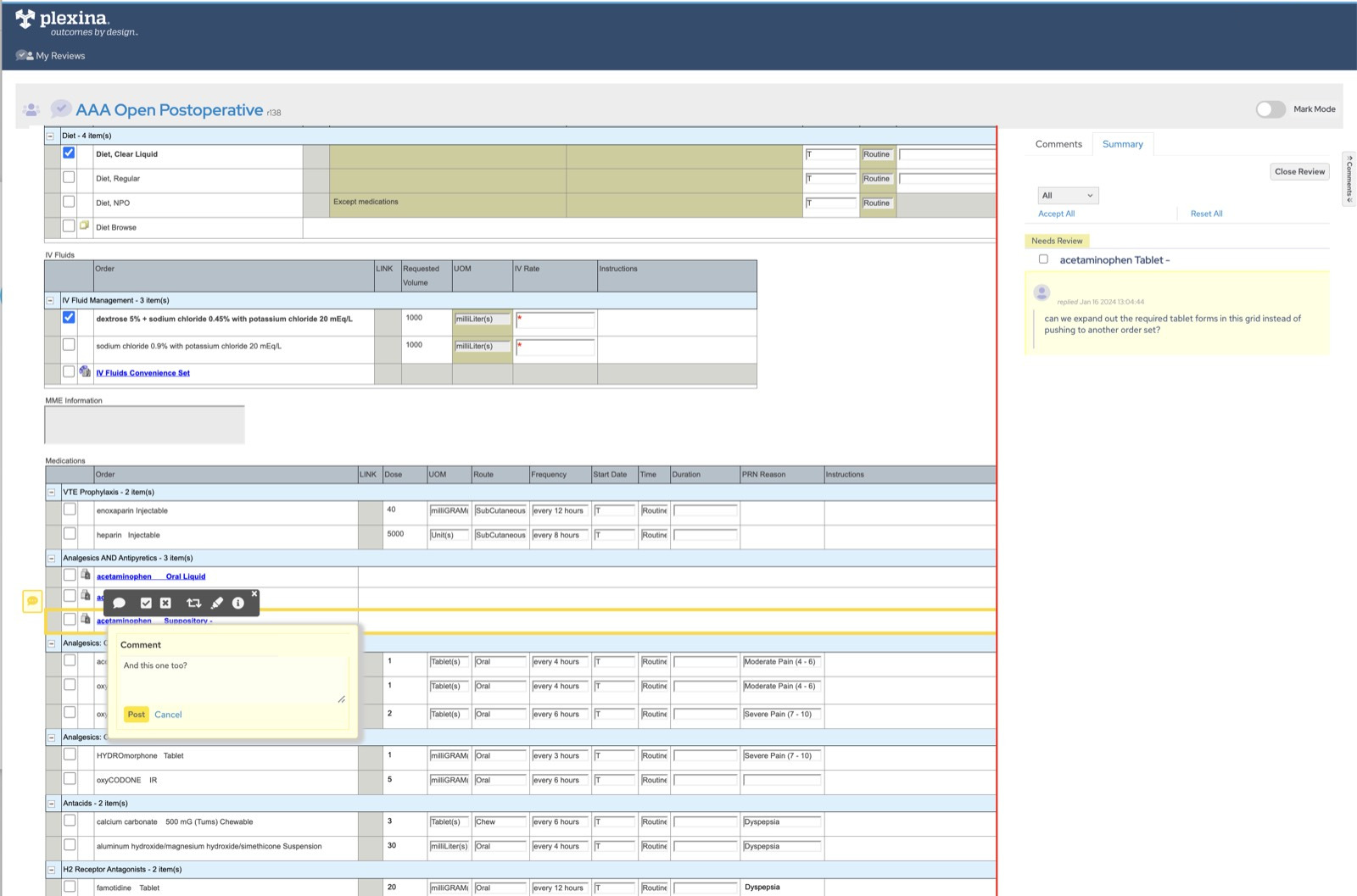Check the acetaminophen Tablet review checkbox in Summary
Image resolution: width=1357 pixels, height=896 pixels.
1043,259
